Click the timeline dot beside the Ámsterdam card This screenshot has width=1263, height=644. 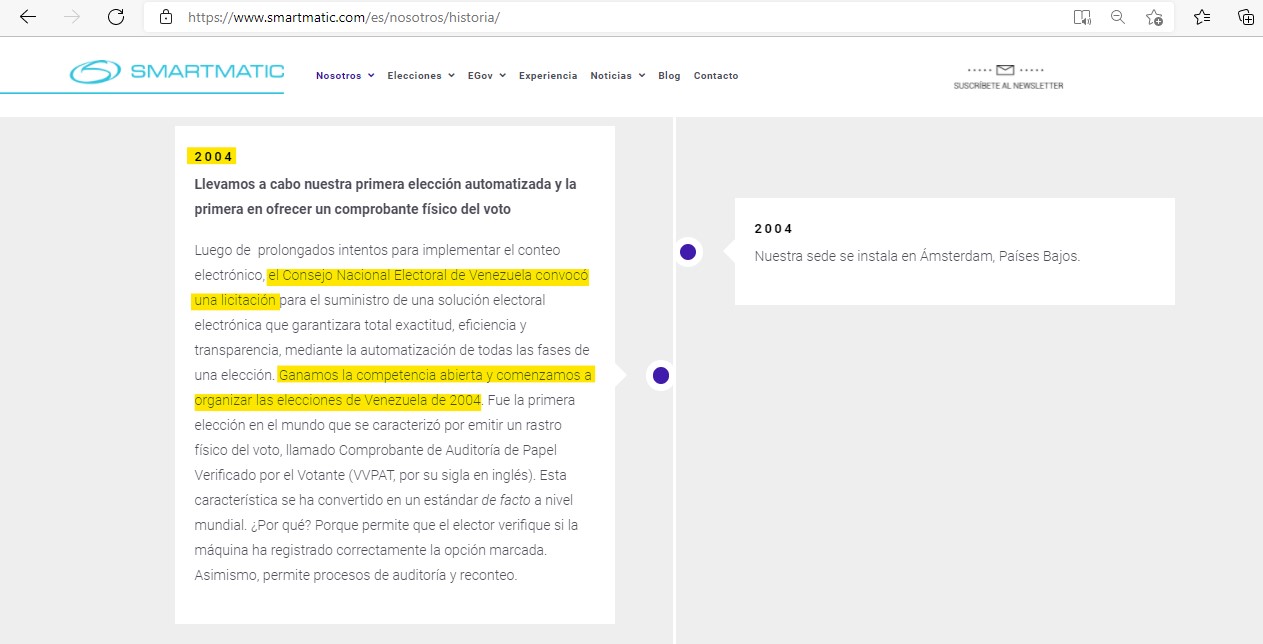click(688, 252)
